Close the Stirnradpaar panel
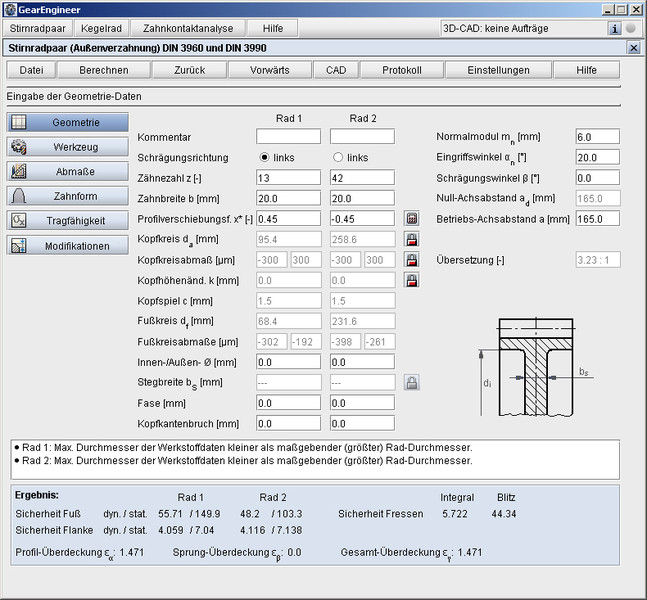This screenshot has height=600, width=647. pos(633,48)
